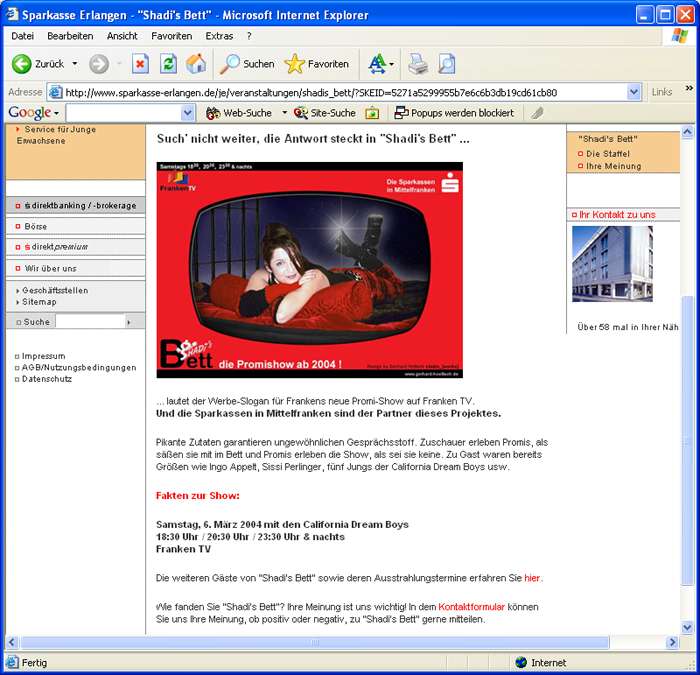This screenshot has width=700, height=675.
Task: Click the vertical scrollbar up arrow
Action: click(x=688, y=131)
